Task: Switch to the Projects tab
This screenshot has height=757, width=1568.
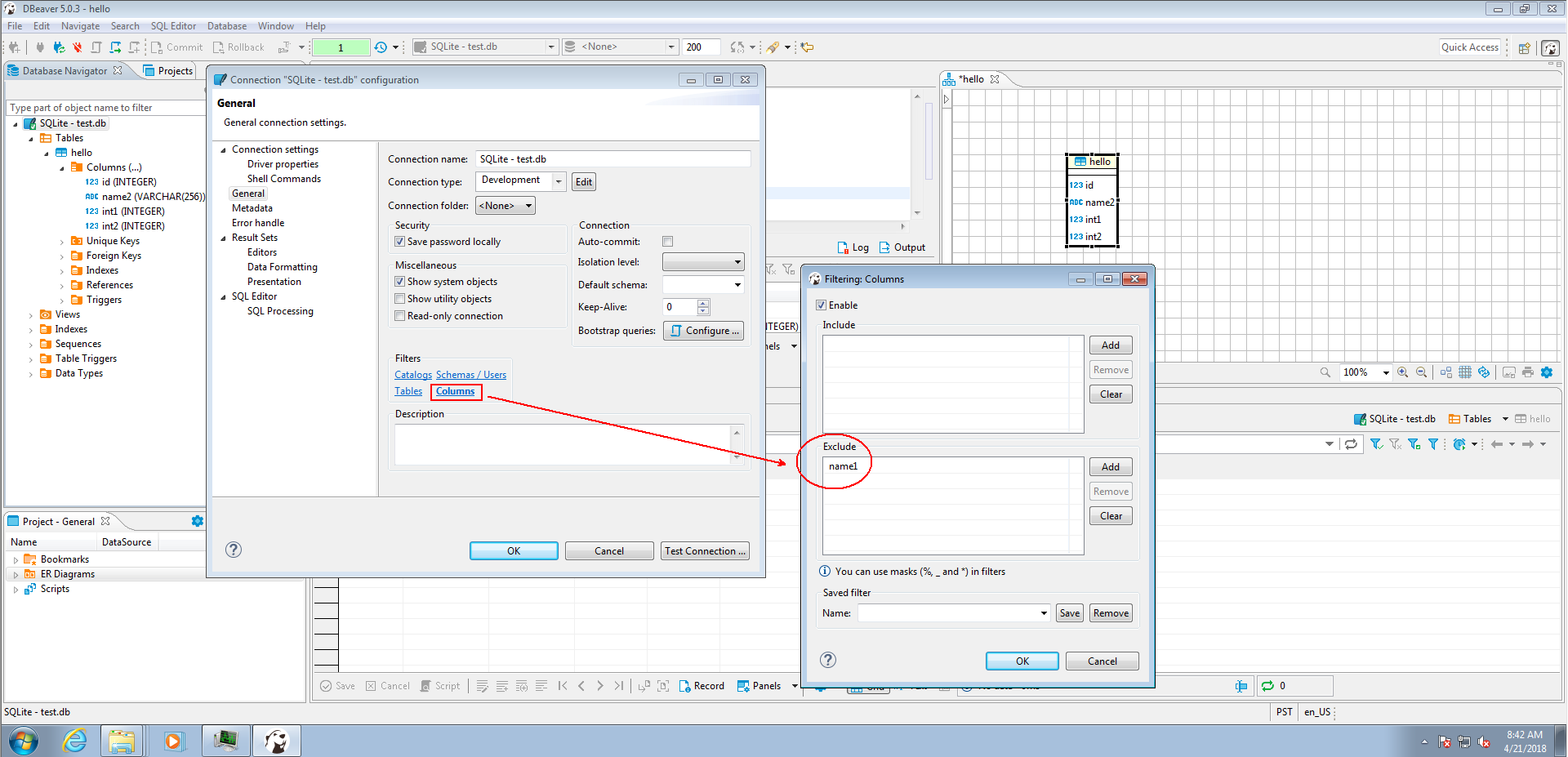Action: coord(168,71)
